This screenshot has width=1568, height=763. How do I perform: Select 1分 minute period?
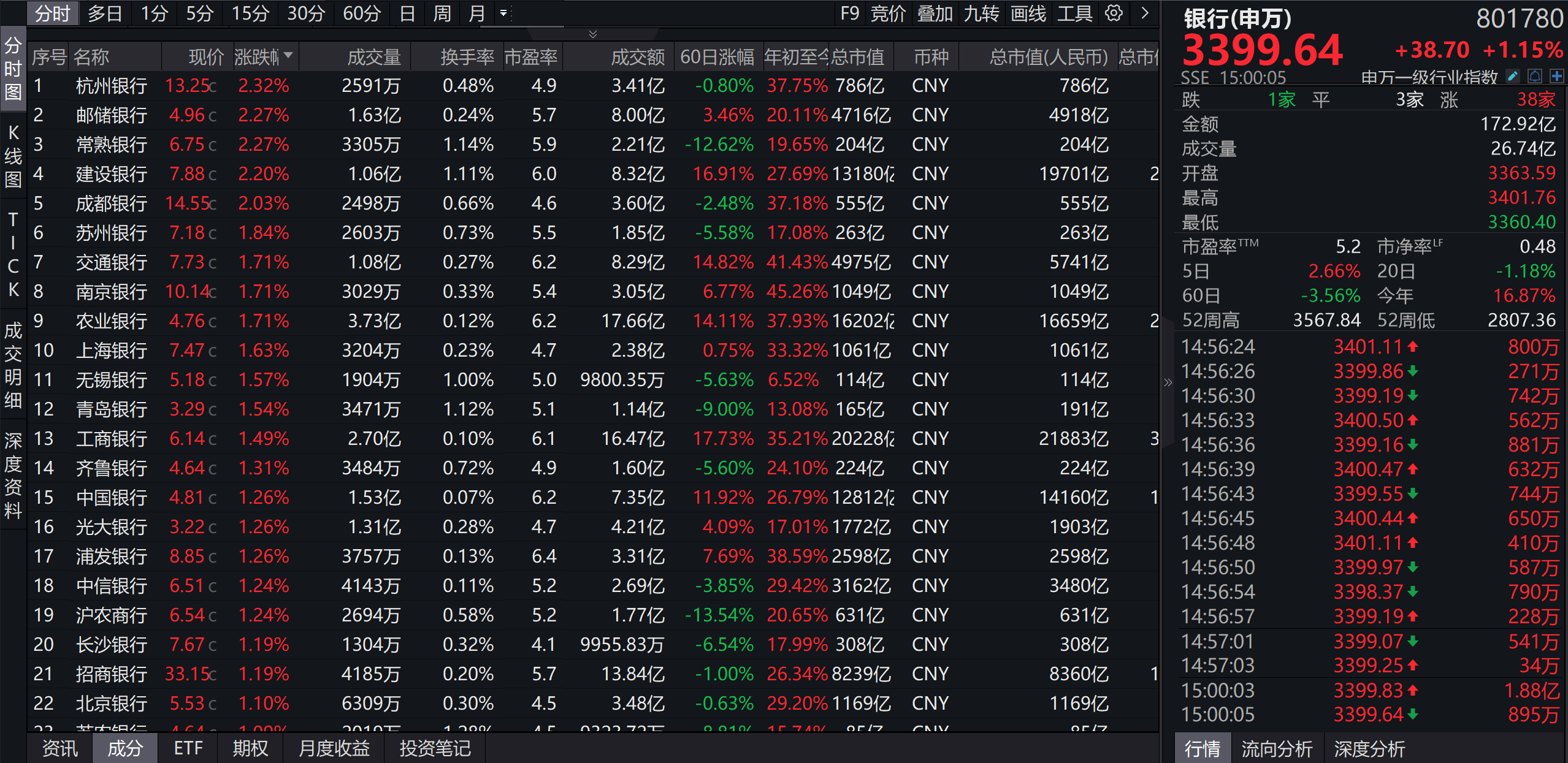click(155, 13)
